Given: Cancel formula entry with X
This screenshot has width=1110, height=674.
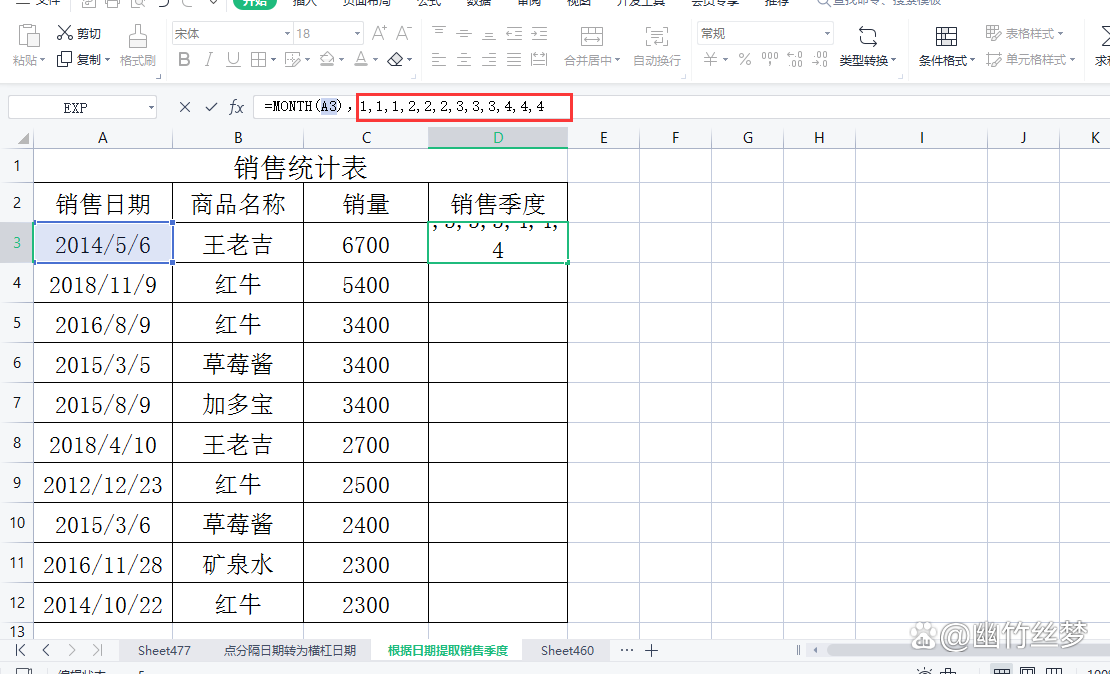Looking at the screenshot, I should pos(185,107).
